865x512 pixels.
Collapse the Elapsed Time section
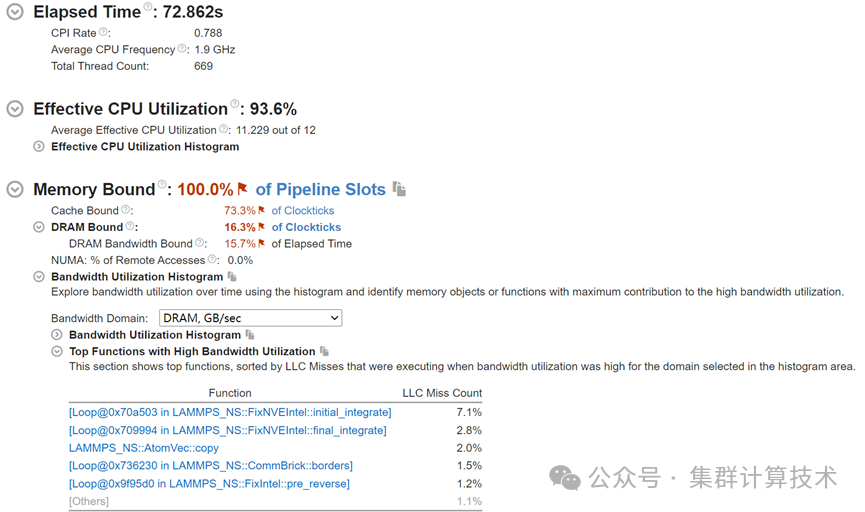[x=15, y=12]
